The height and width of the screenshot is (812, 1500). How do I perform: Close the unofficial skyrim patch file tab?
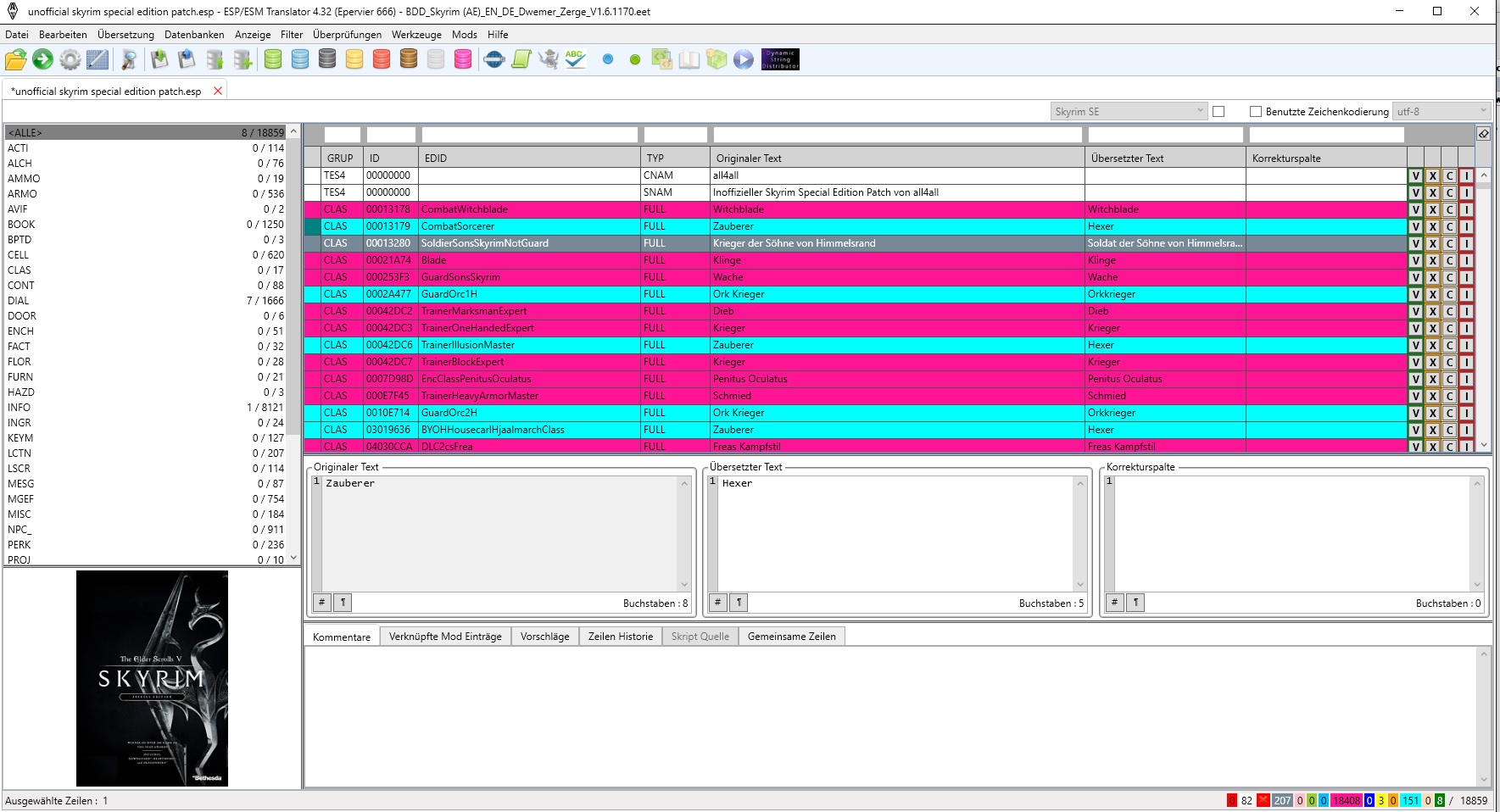click(x=218, y=92)
